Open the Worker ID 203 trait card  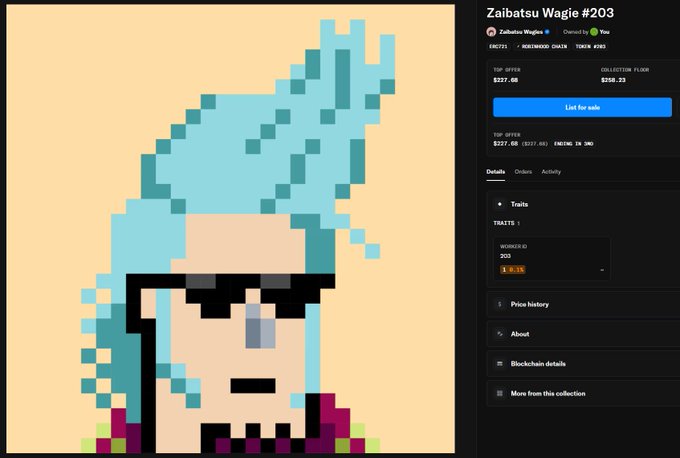click(x=552, y=258)
